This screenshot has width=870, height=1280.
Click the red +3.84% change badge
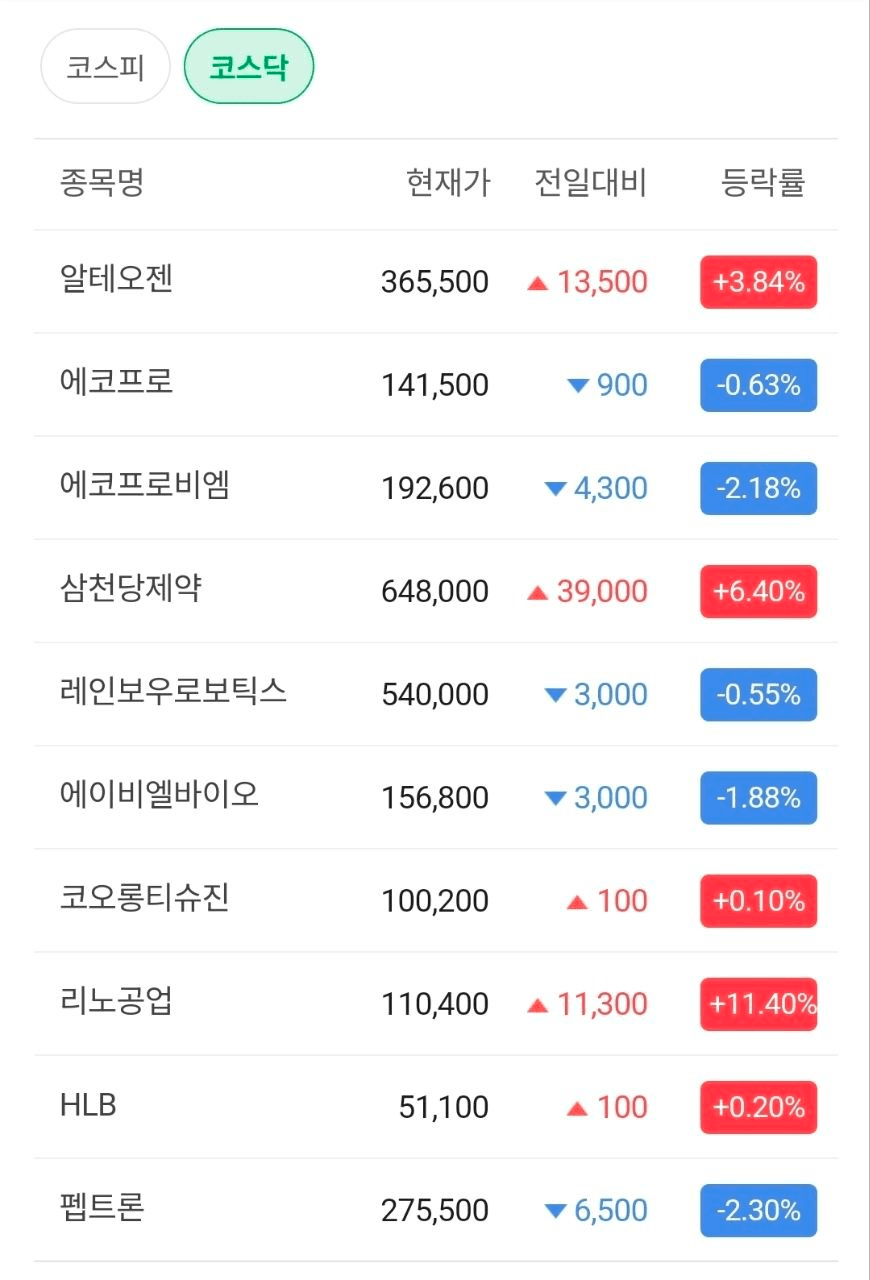click(x=758, y=282)
